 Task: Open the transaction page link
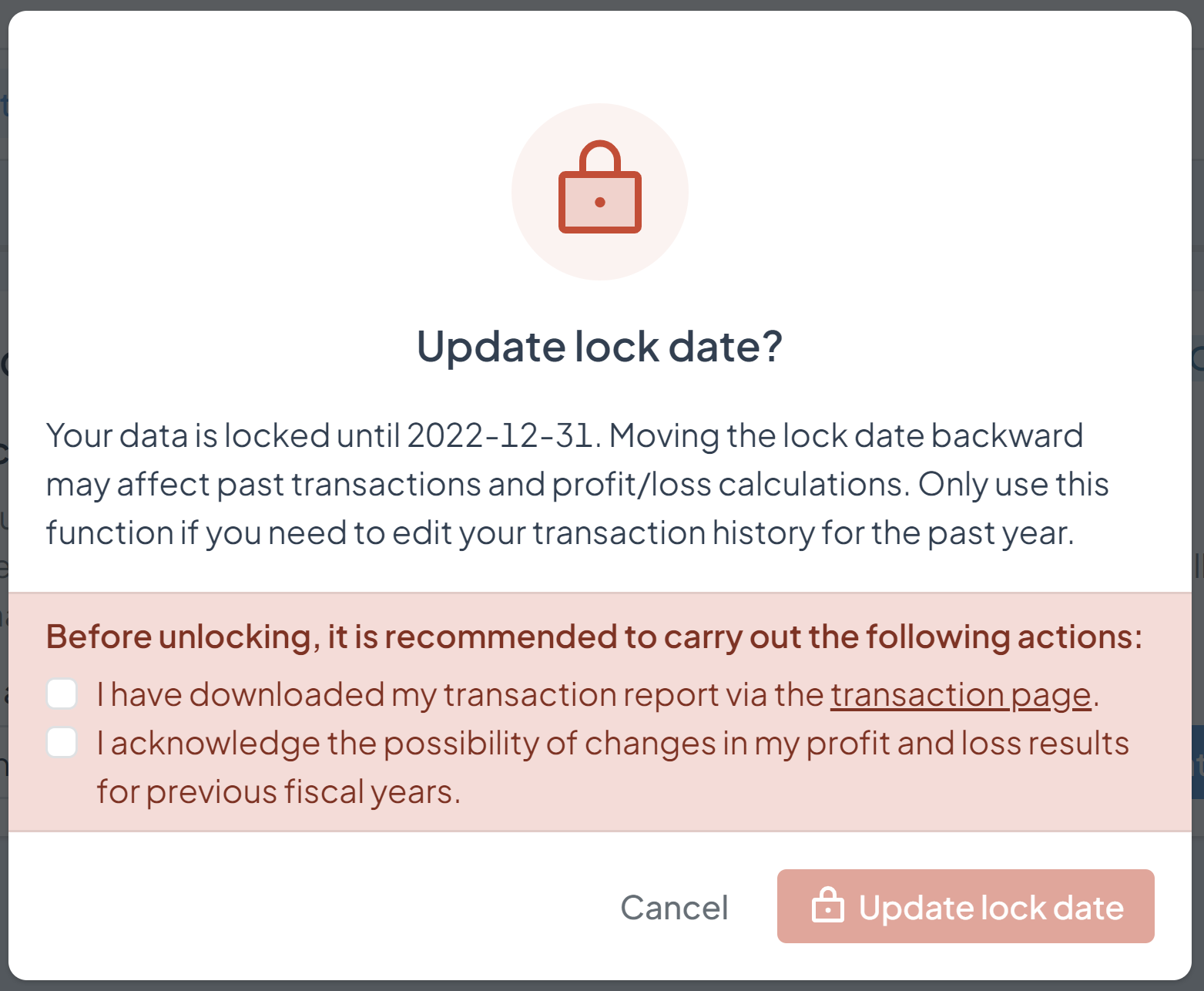(x=961, y=694)
